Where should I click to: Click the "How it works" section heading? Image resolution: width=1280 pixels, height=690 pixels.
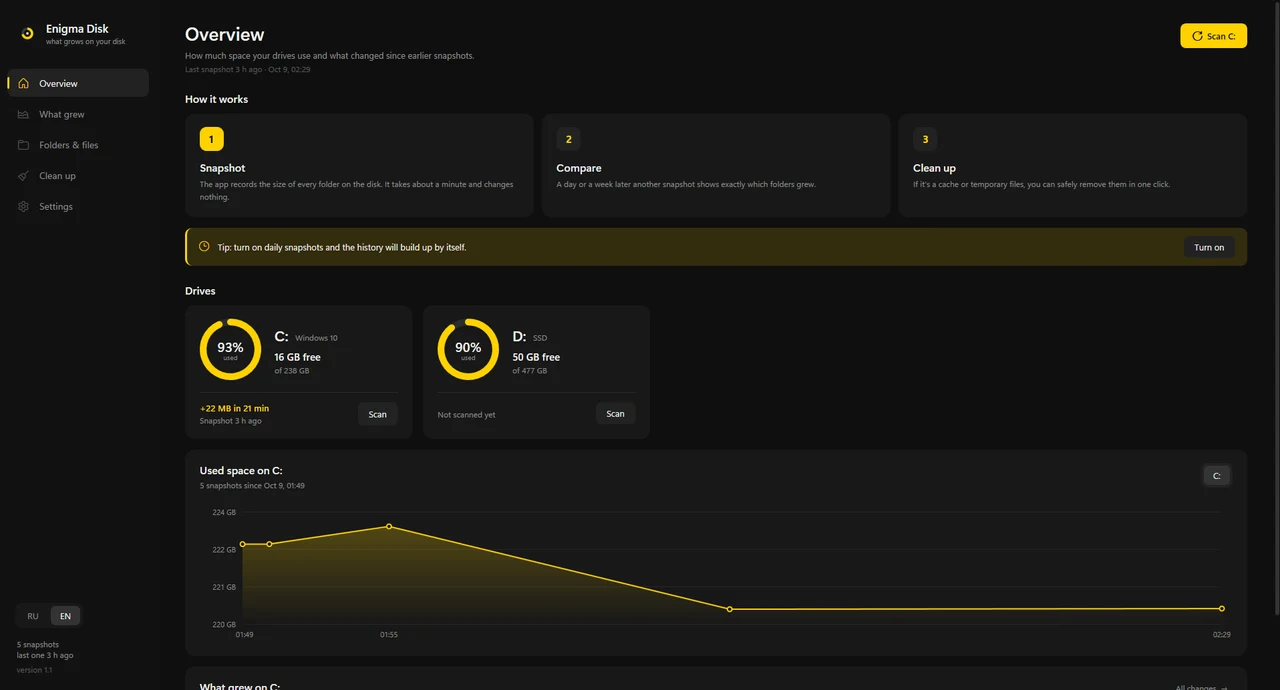(x=216, y=99)
